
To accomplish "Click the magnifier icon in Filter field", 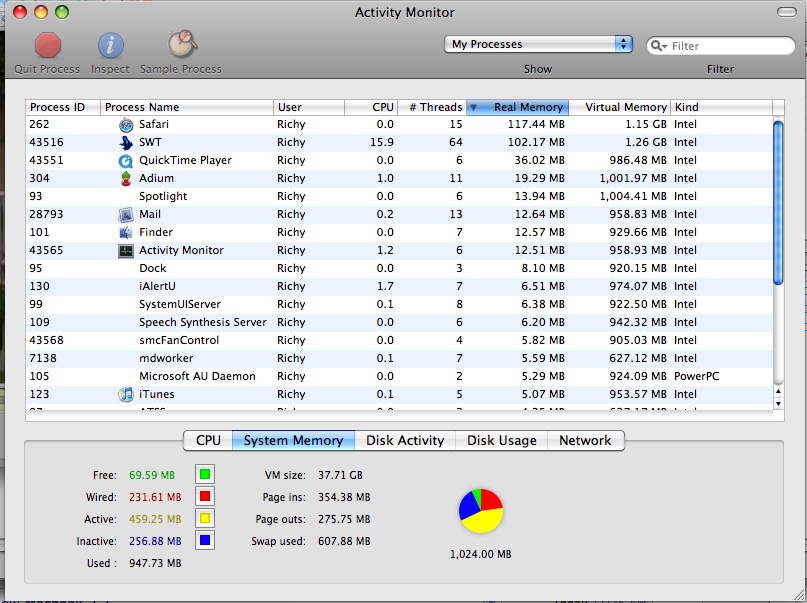I will tap(656, 46).
